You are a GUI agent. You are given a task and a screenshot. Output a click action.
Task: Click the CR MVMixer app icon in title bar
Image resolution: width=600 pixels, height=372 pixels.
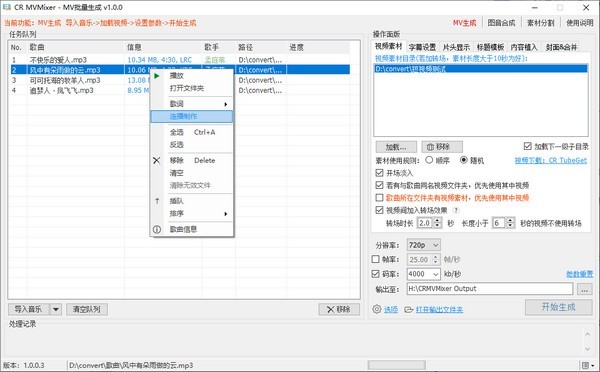pos(7,7)
